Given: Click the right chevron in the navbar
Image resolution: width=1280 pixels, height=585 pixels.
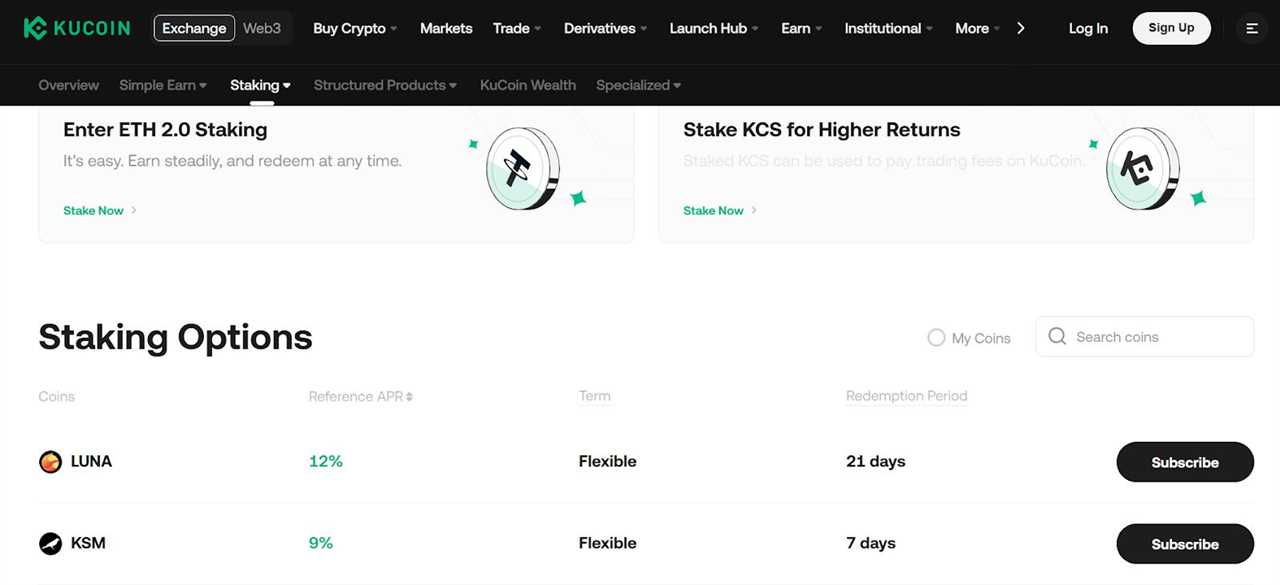Looking at the screenshot, I should 1020,28.
